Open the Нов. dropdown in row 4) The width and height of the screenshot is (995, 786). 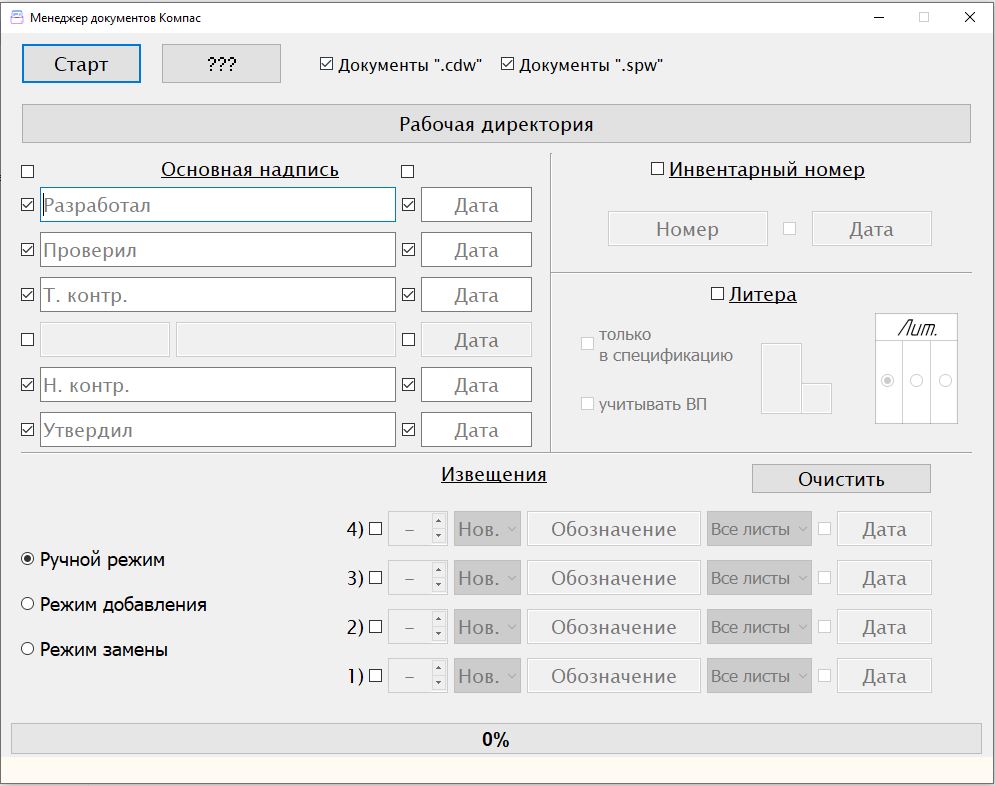tap(487, 528)
